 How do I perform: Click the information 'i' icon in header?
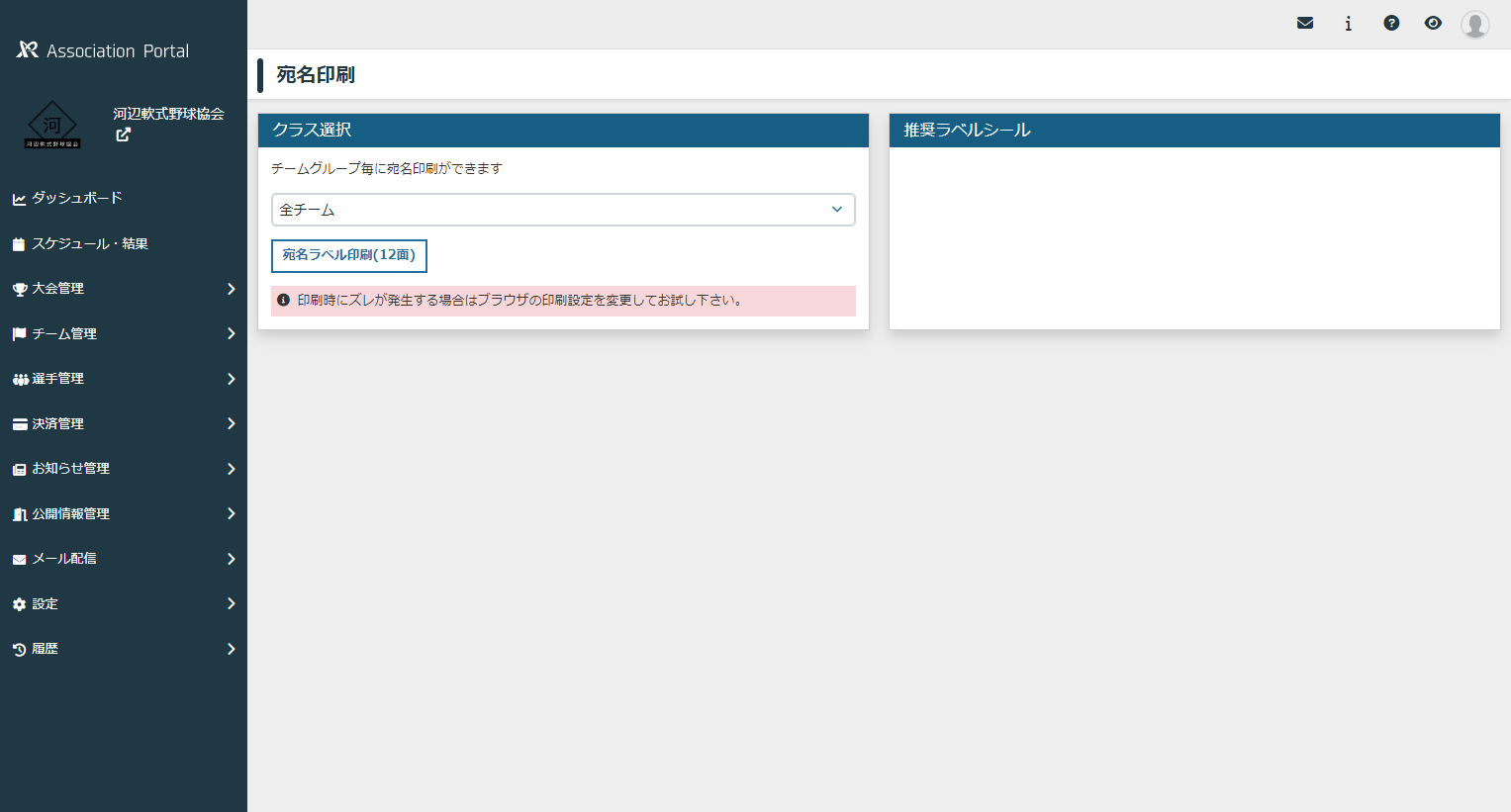[x=1348, y=23]
